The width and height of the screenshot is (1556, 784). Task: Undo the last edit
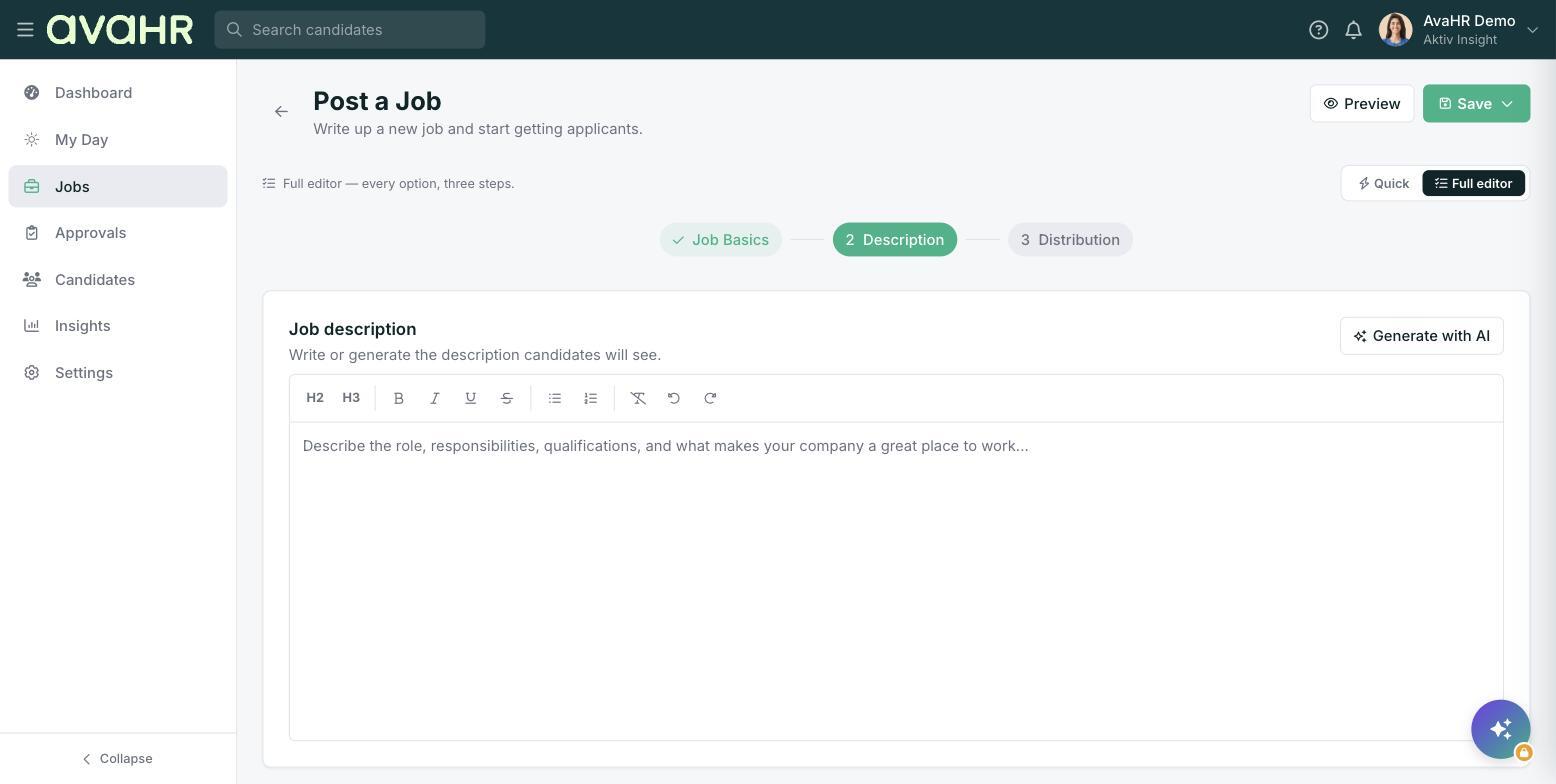click(x=674, y=398)
